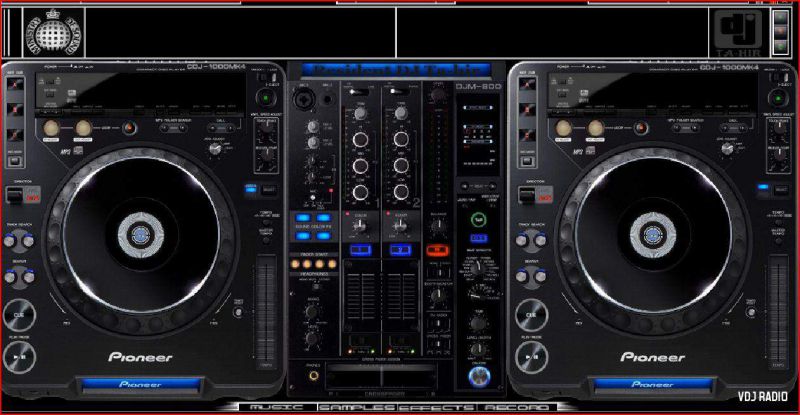Image resolution: width=800 pixels, height=415 pixels.
Task: Click the channel 2 MID EQ knob
Action: [x=401, y=165]
